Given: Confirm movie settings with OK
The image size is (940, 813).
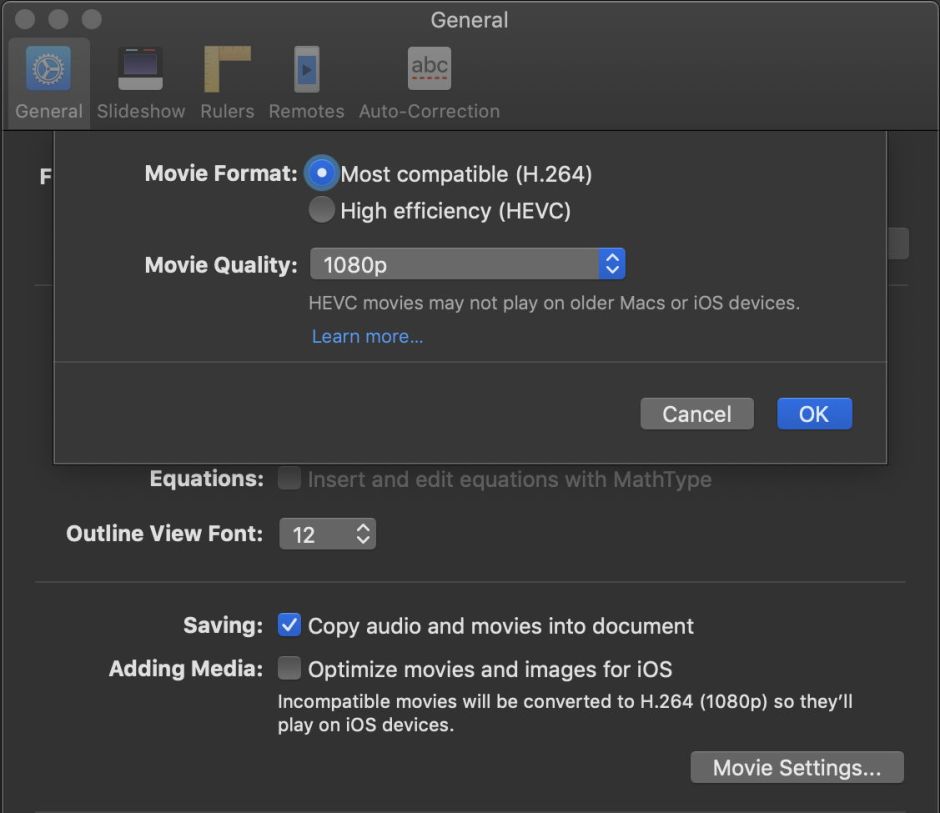Looking at the screenshot, I should (814, 413).
